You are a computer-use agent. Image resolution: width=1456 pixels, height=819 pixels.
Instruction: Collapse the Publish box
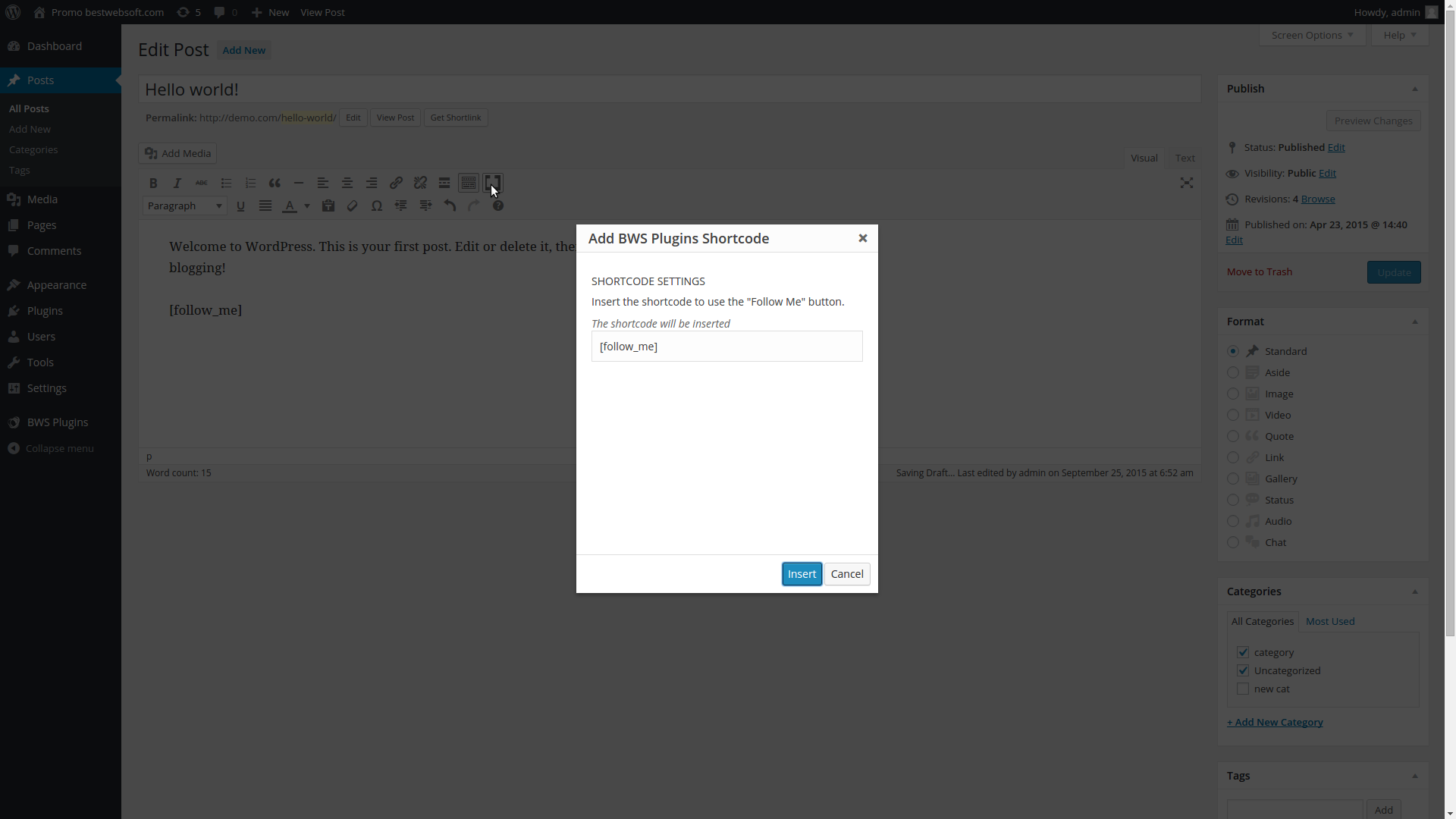(x=1415, y=89)
